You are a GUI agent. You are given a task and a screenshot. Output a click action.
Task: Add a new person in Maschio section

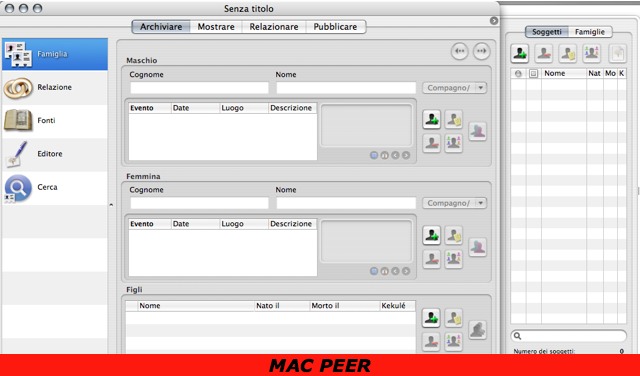tap(432, 119)
